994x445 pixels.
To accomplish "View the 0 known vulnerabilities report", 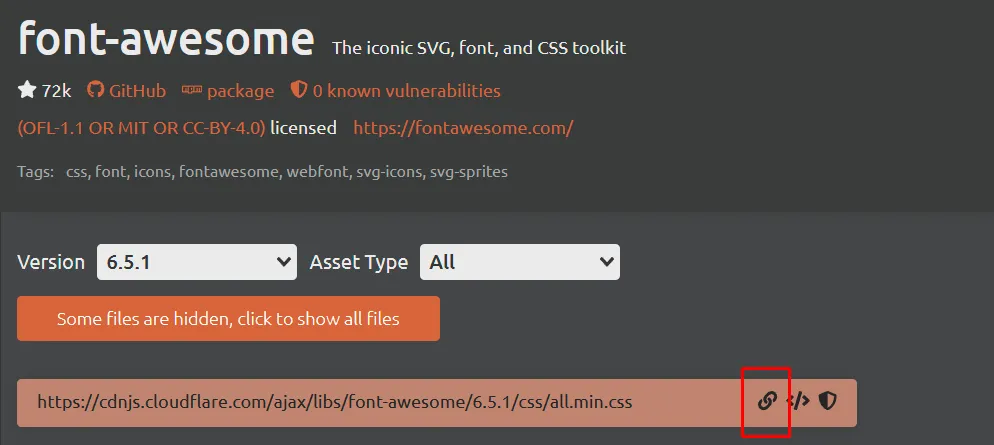I will (x=395, y=91).
